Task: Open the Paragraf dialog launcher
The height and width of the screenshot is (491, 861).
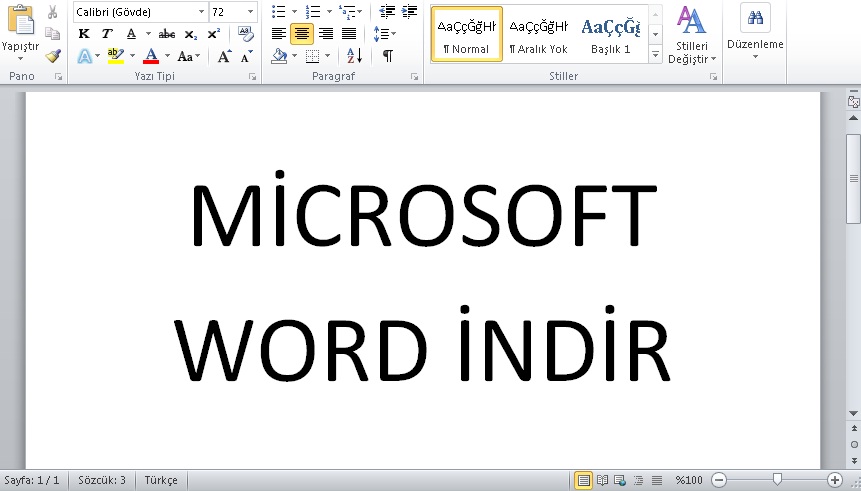Action: (x=415, y=77)
